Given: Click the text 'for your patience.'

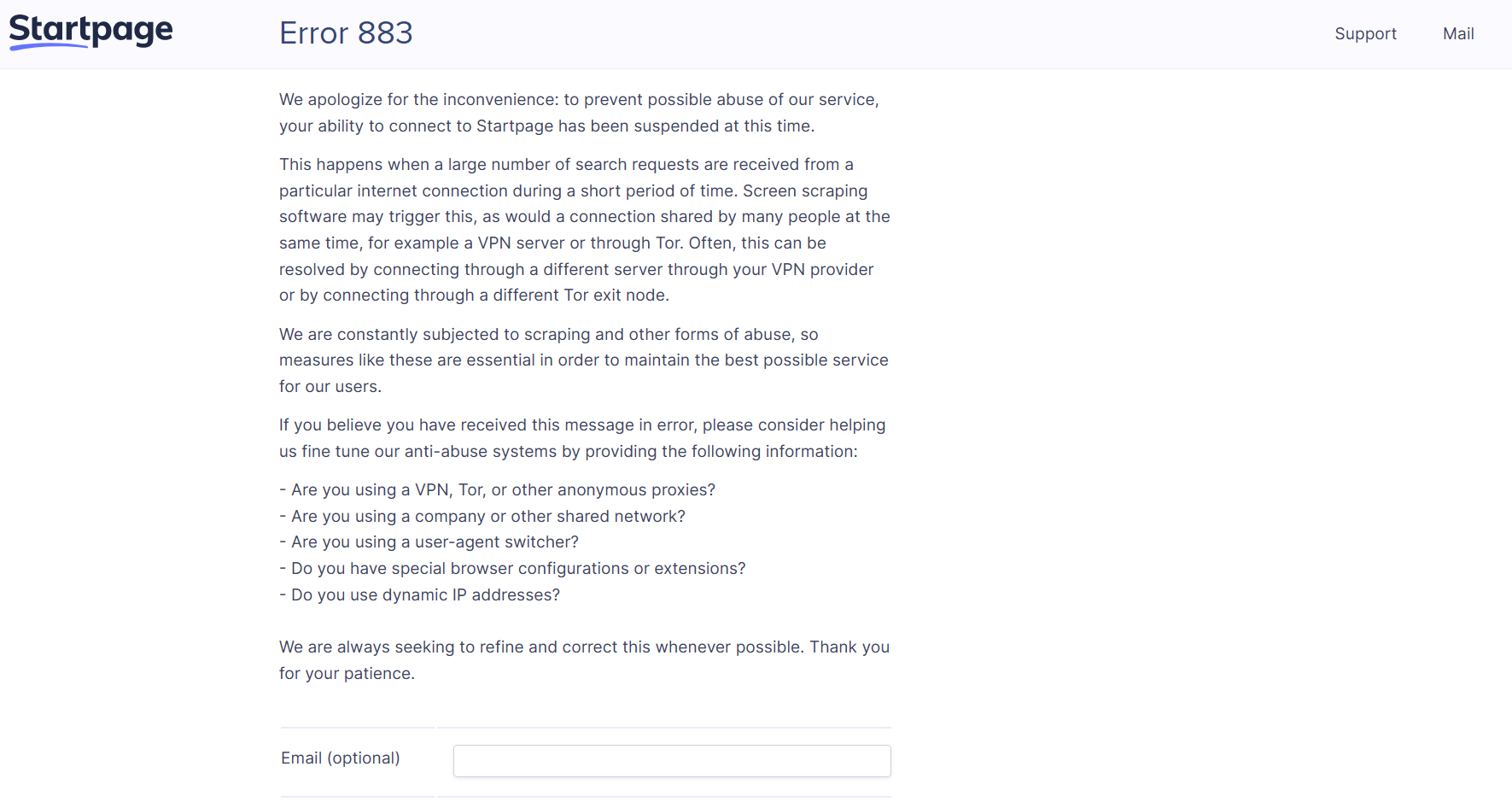Looking at the screenshot, I should [x=347, y=674].
